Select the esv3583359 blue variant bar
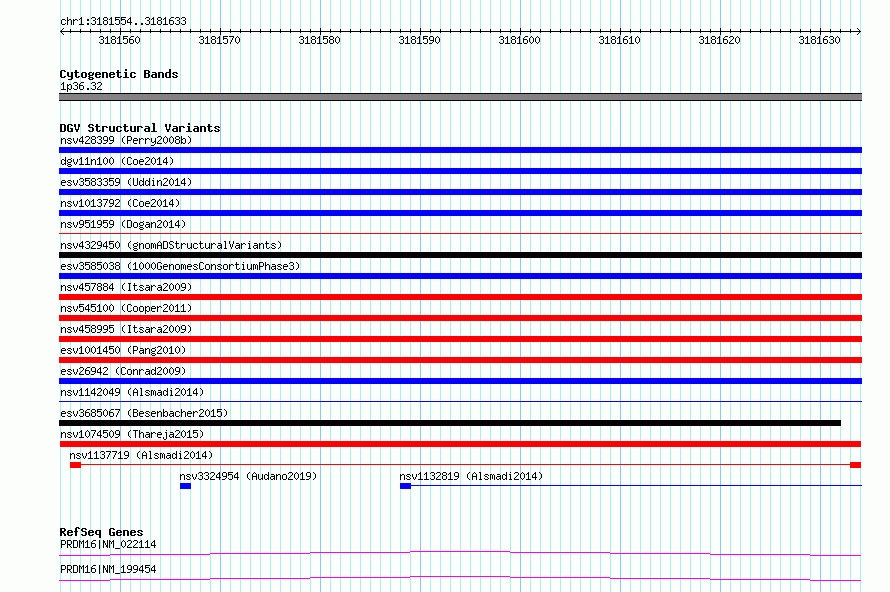This screenshot has width=890, height=592. (x=460, y=192)
